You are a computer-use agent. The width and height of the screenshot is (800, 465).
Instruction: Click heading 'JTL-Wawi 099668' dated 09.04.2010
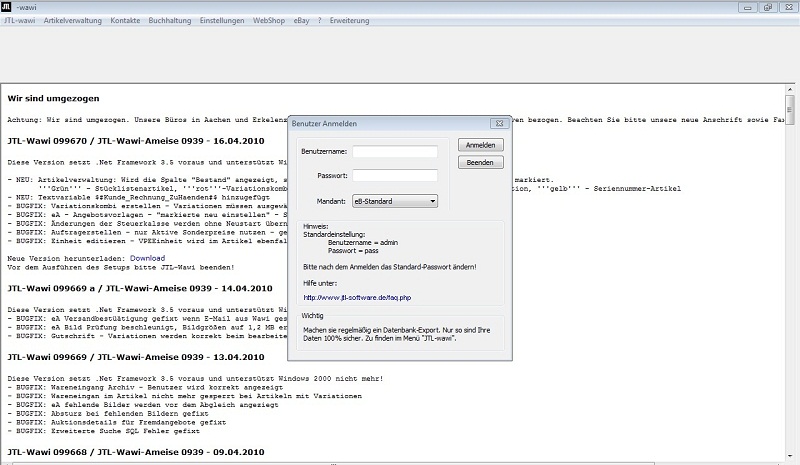(136, 452)
